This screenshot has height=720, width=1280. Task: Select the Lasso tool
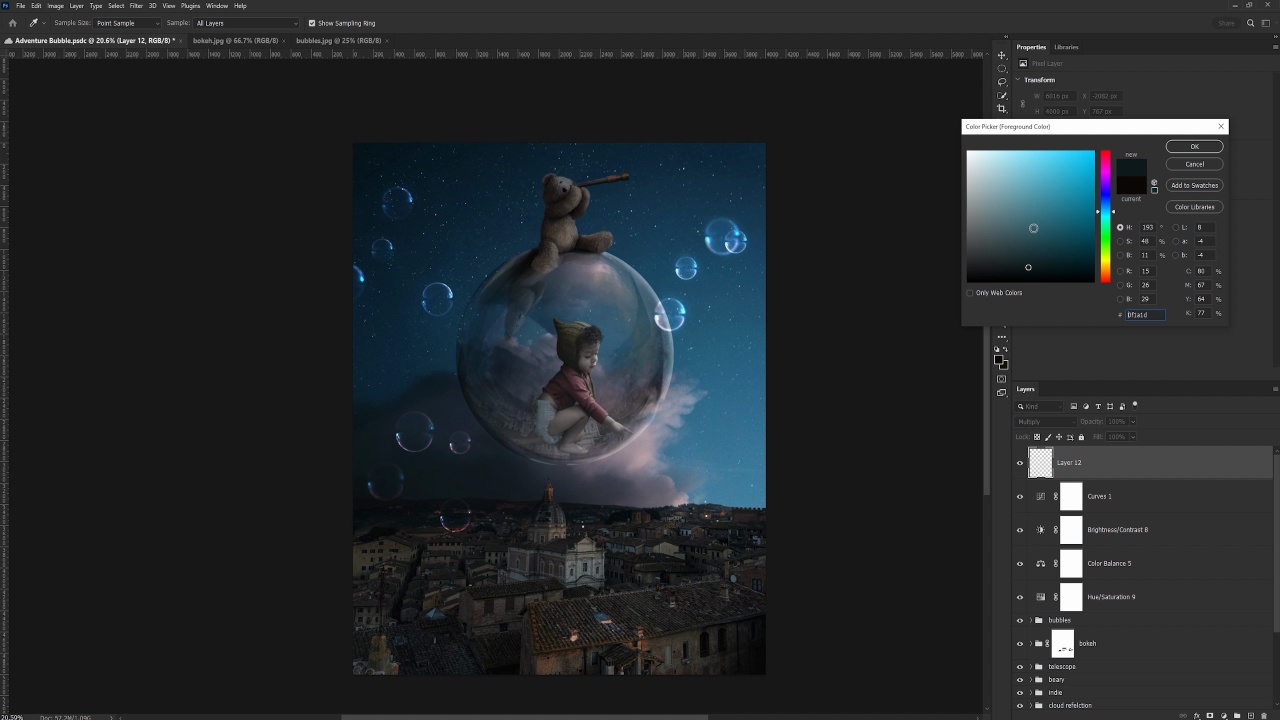point(1002,82)
